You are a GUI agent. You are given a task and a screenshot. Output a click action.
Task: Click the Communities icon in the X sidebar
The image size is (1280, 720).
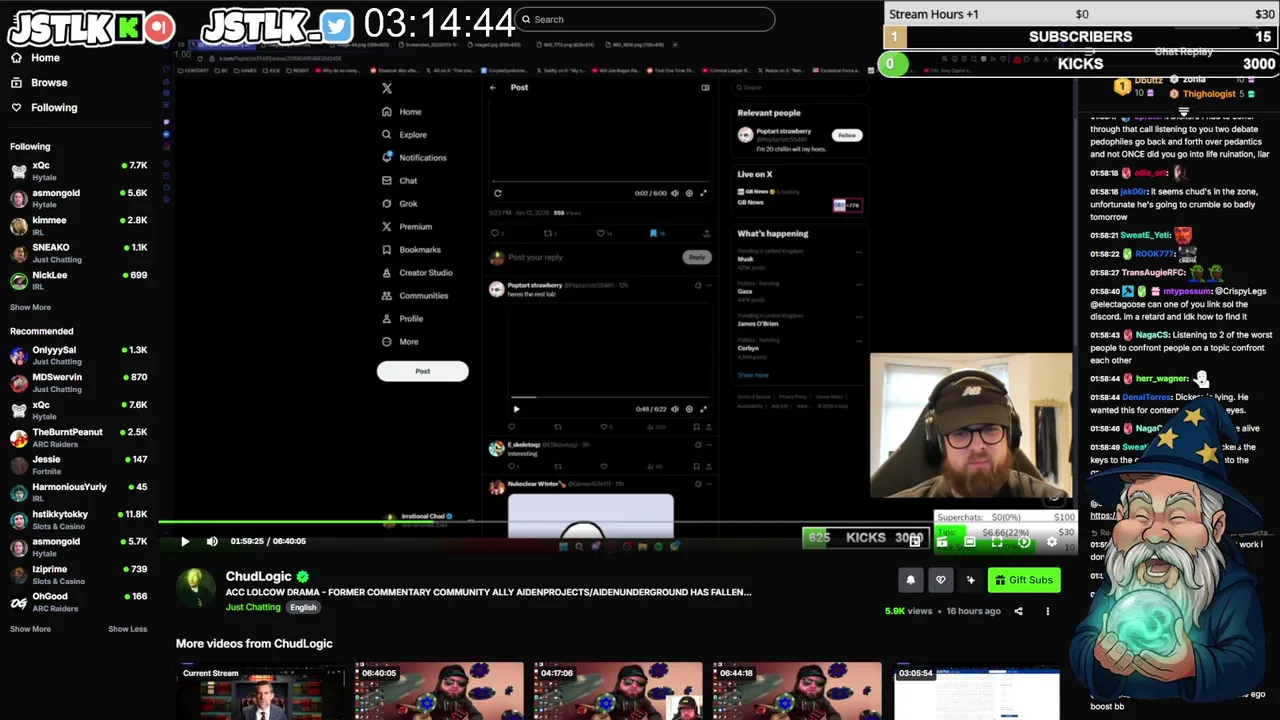point(387,295)
